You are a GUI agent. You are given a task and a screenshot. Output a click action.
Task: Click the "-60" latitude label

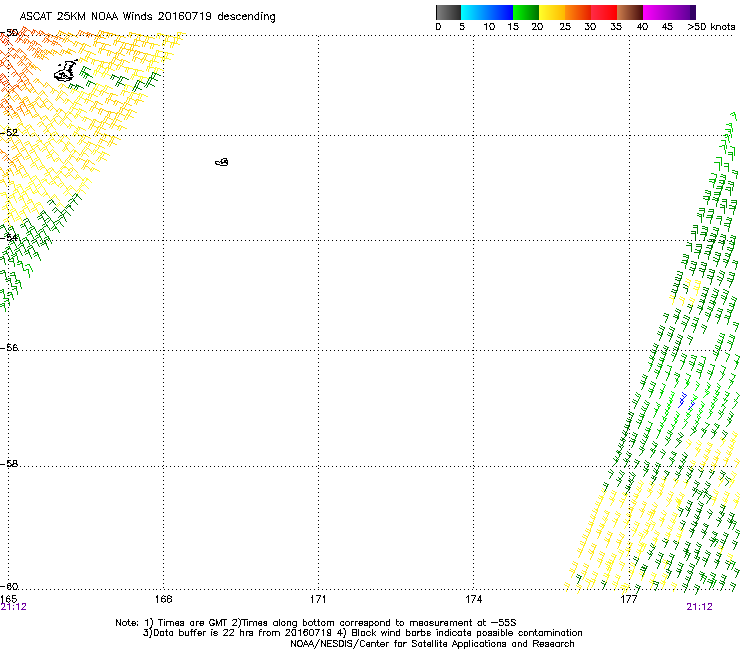click(9, 586)
